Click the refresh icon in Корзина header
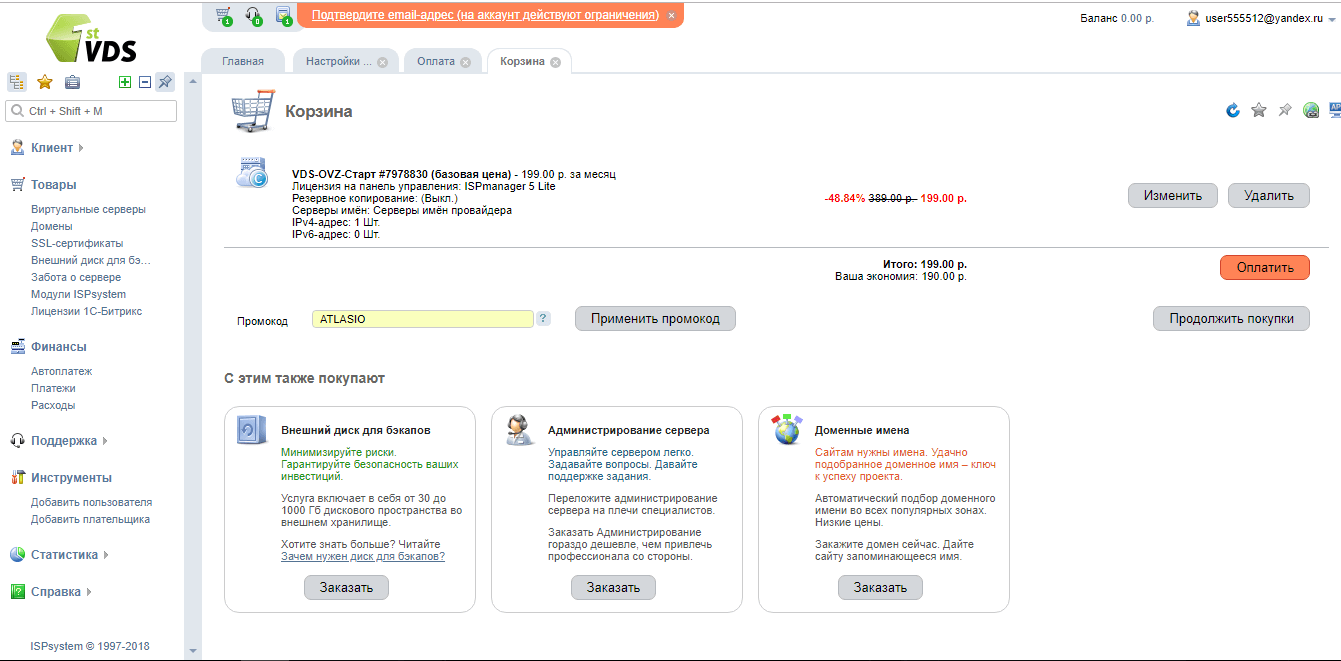Screen dimensions: 1341x661 (x=1233, y=110)
